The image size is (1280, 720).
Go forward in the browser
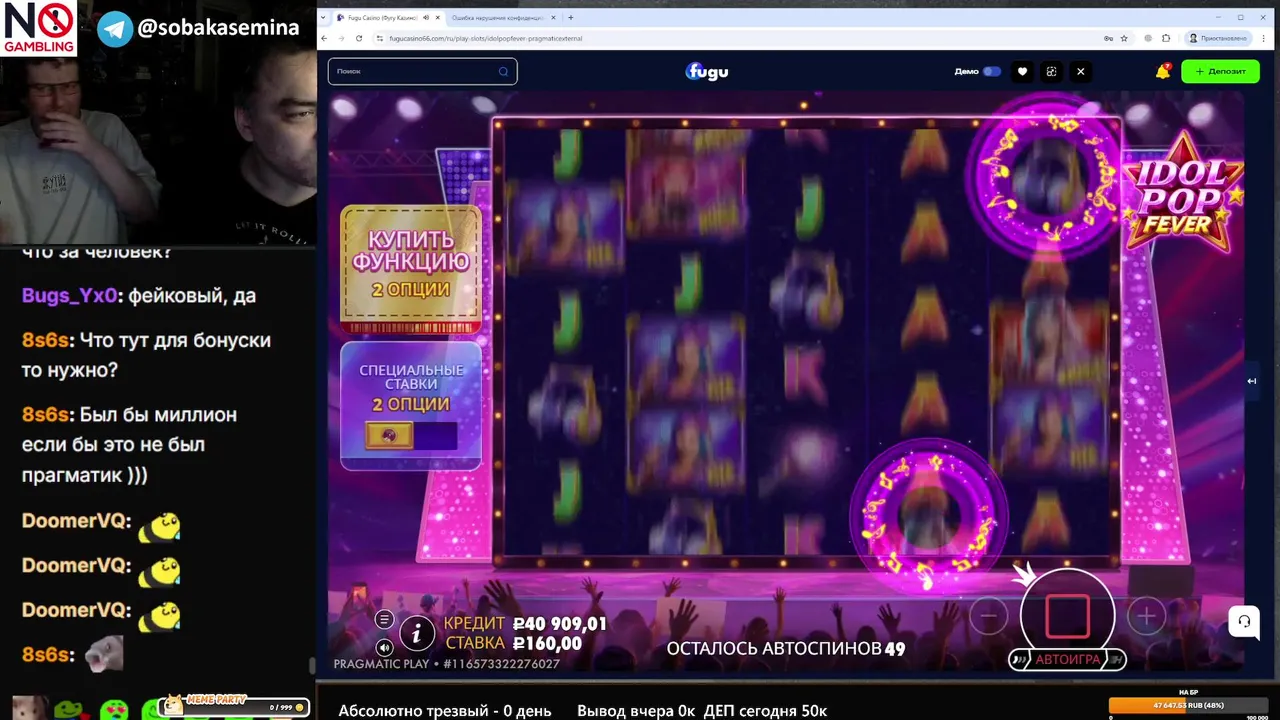click(341, 38)
